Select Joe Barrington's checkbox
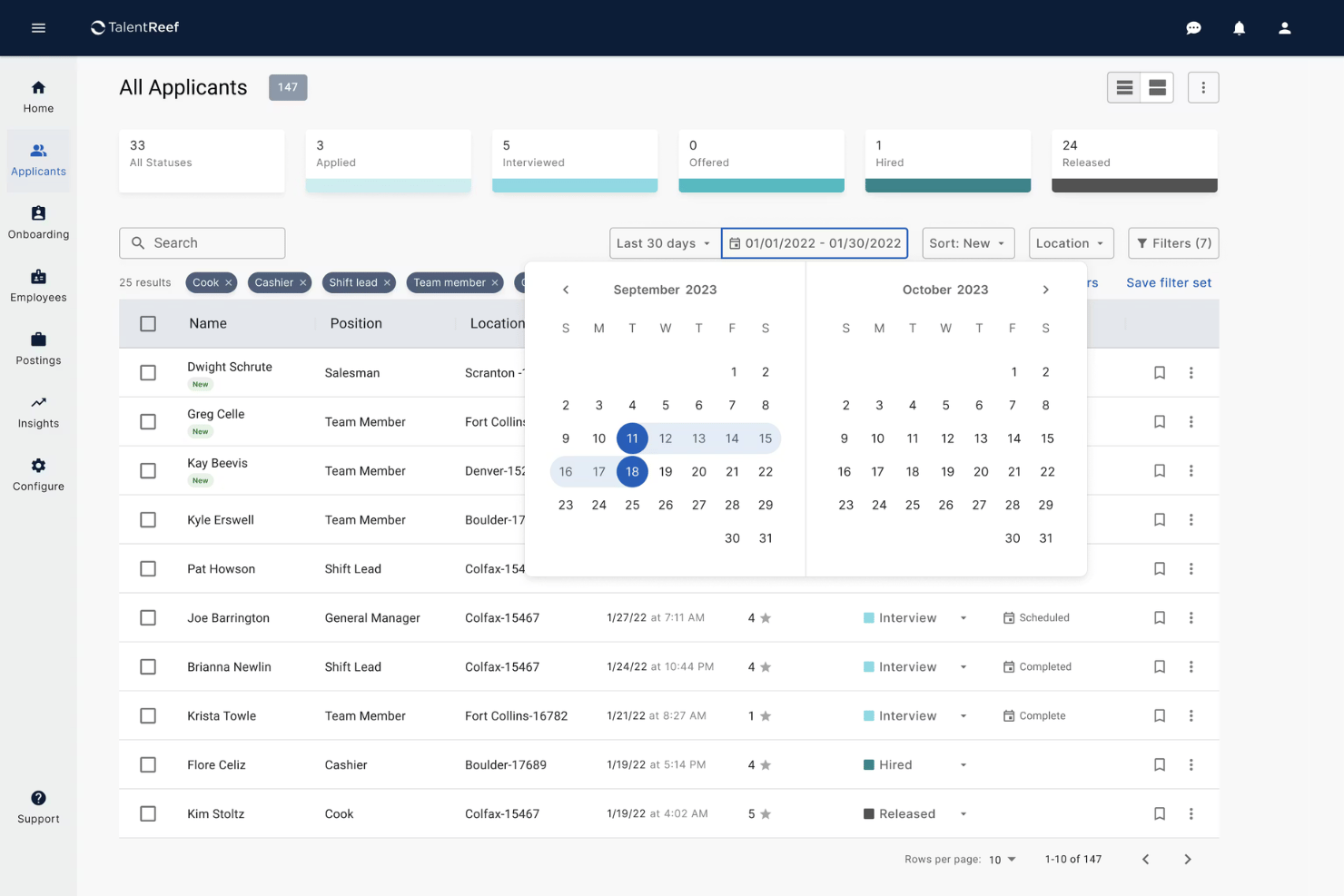1344x896 pixels. (x=148, y=618)
